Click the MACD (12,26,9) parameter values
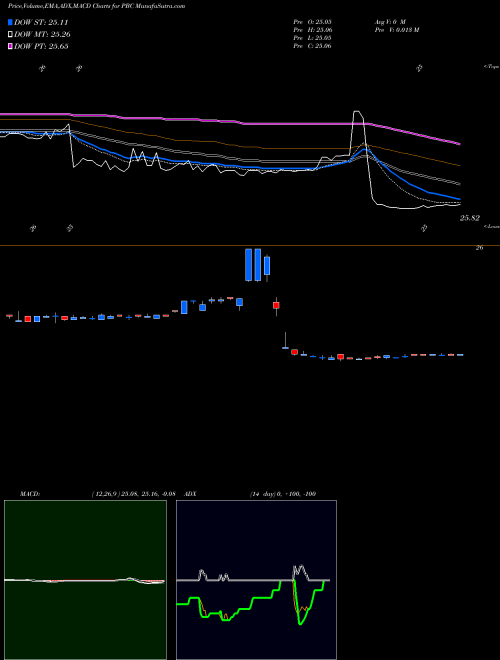The width and height of the screenshot is (500, 660). [133, 494]
